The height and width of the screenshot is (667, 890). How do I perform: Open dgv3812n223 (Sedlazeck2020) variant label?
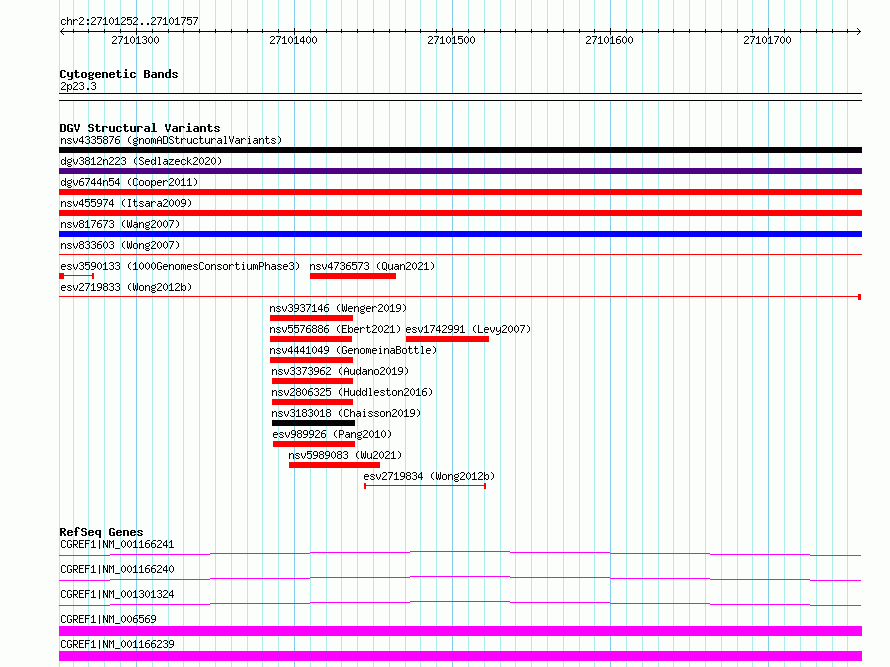click(x=141, y=161)
